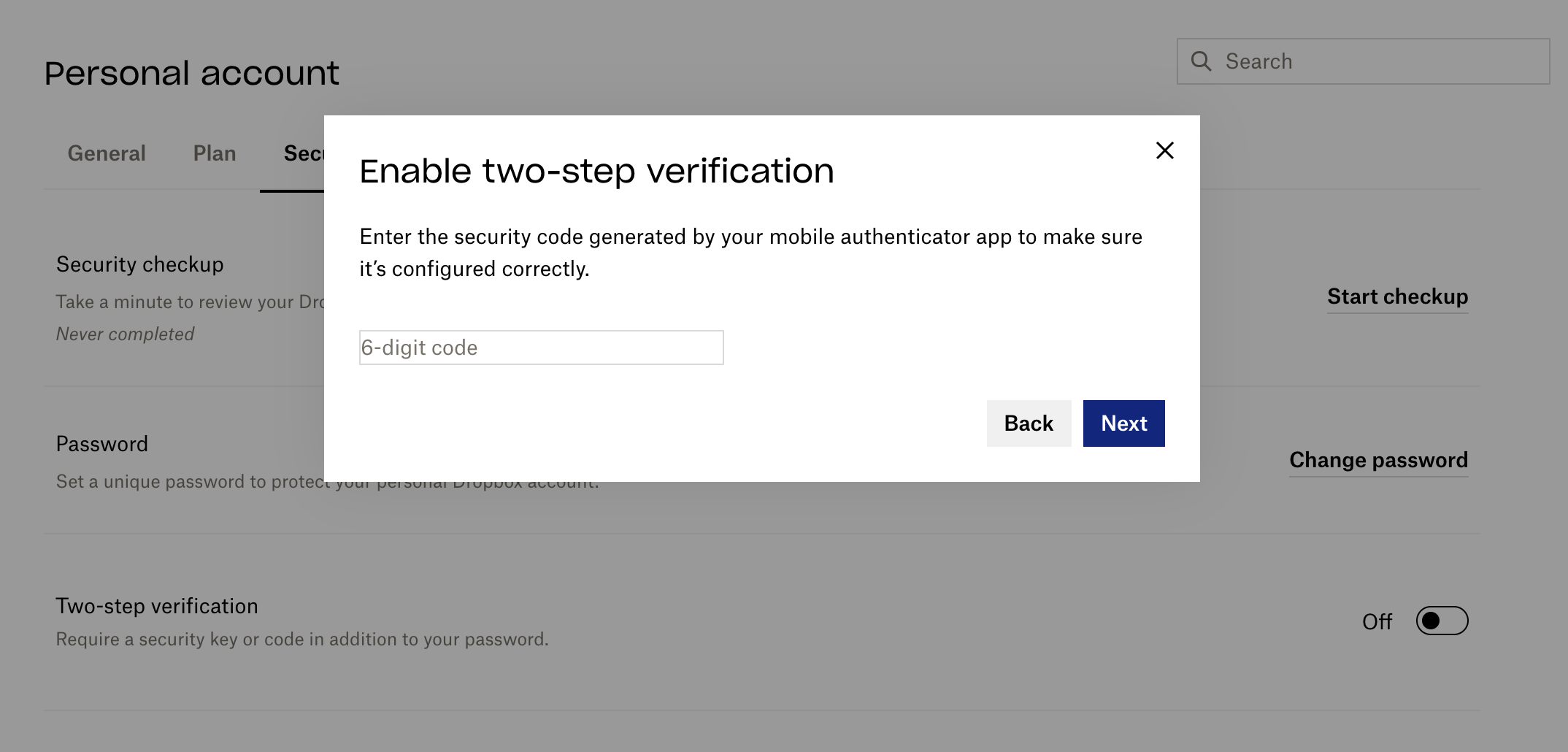The image size is (1568, 752).
Task: Click the magnifier icon in Search
Action: (x=1201, y=61)
